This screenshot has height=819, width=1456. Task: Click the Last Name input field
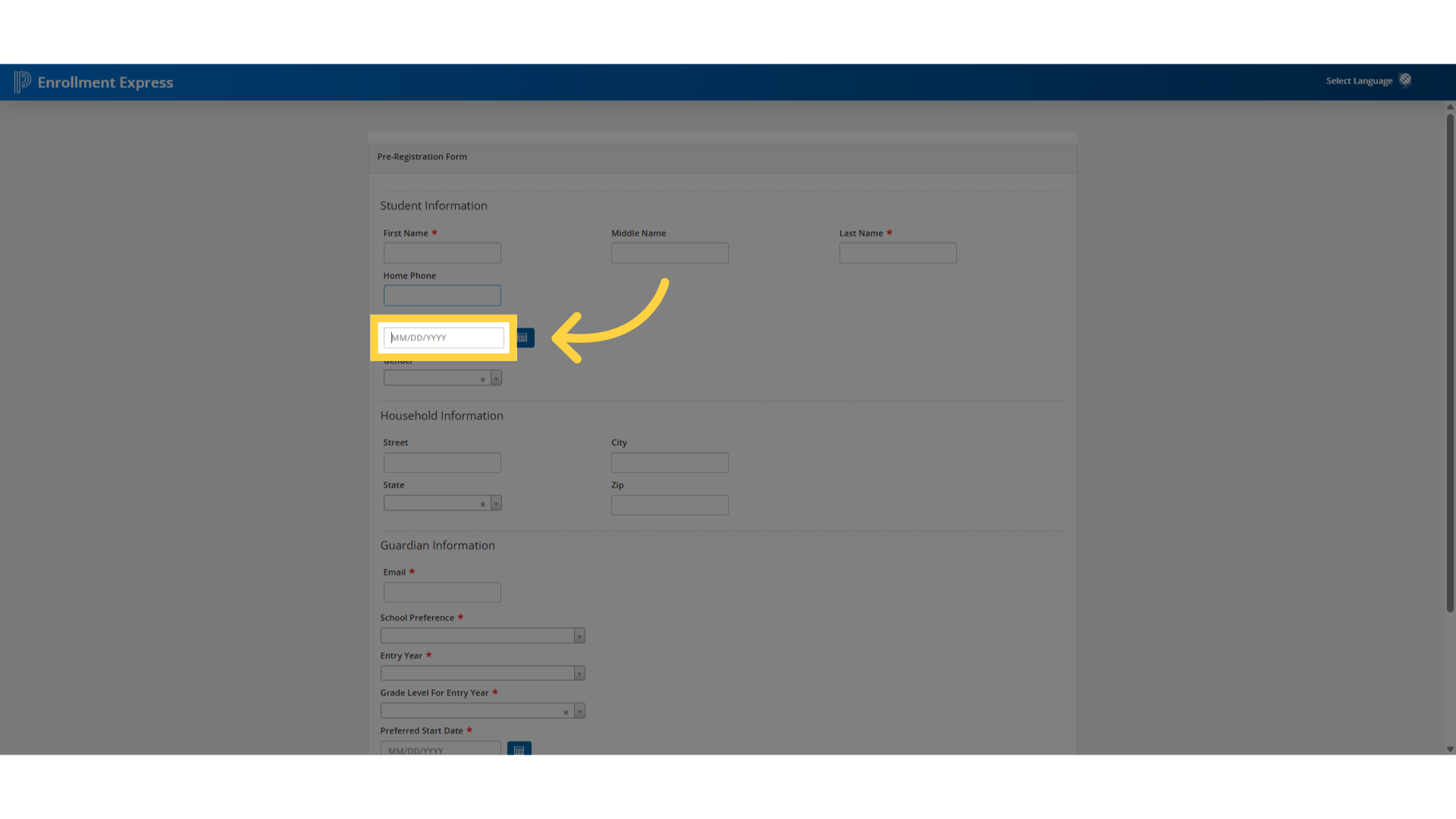898,253
